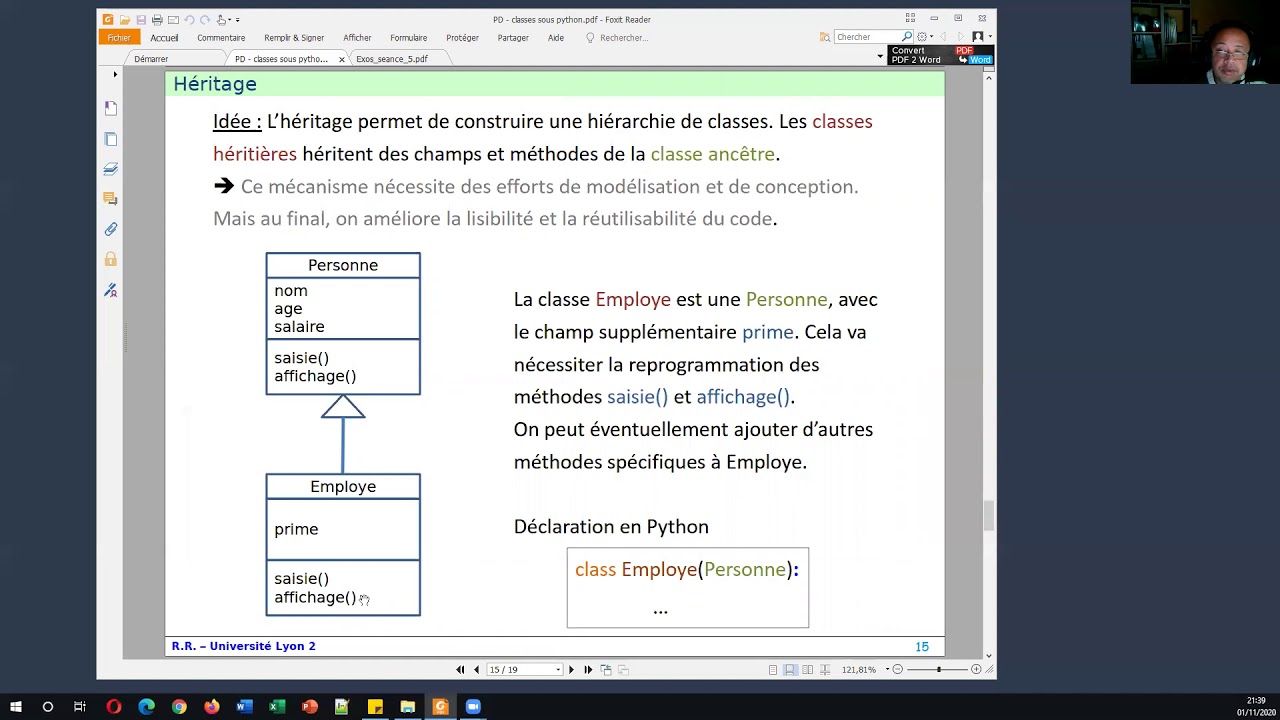Click the Save icon in quick access toolbar
Screen dimensions: 1280x720
point(141,20)
